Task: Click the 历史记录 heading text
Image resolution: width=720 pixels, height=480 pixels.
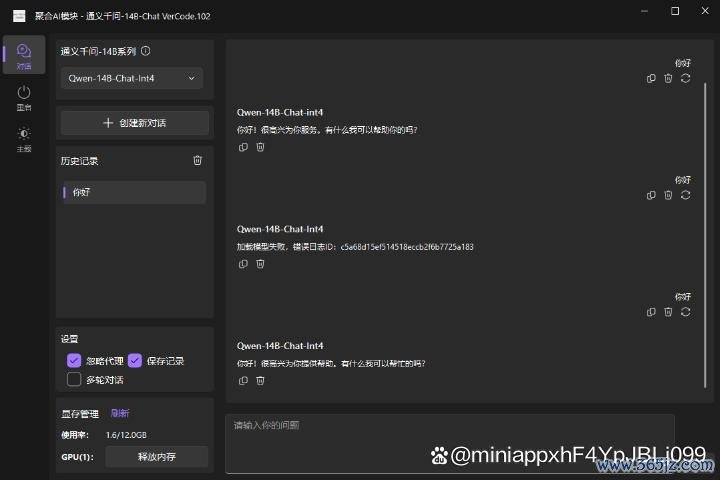Action: [79, 161]
